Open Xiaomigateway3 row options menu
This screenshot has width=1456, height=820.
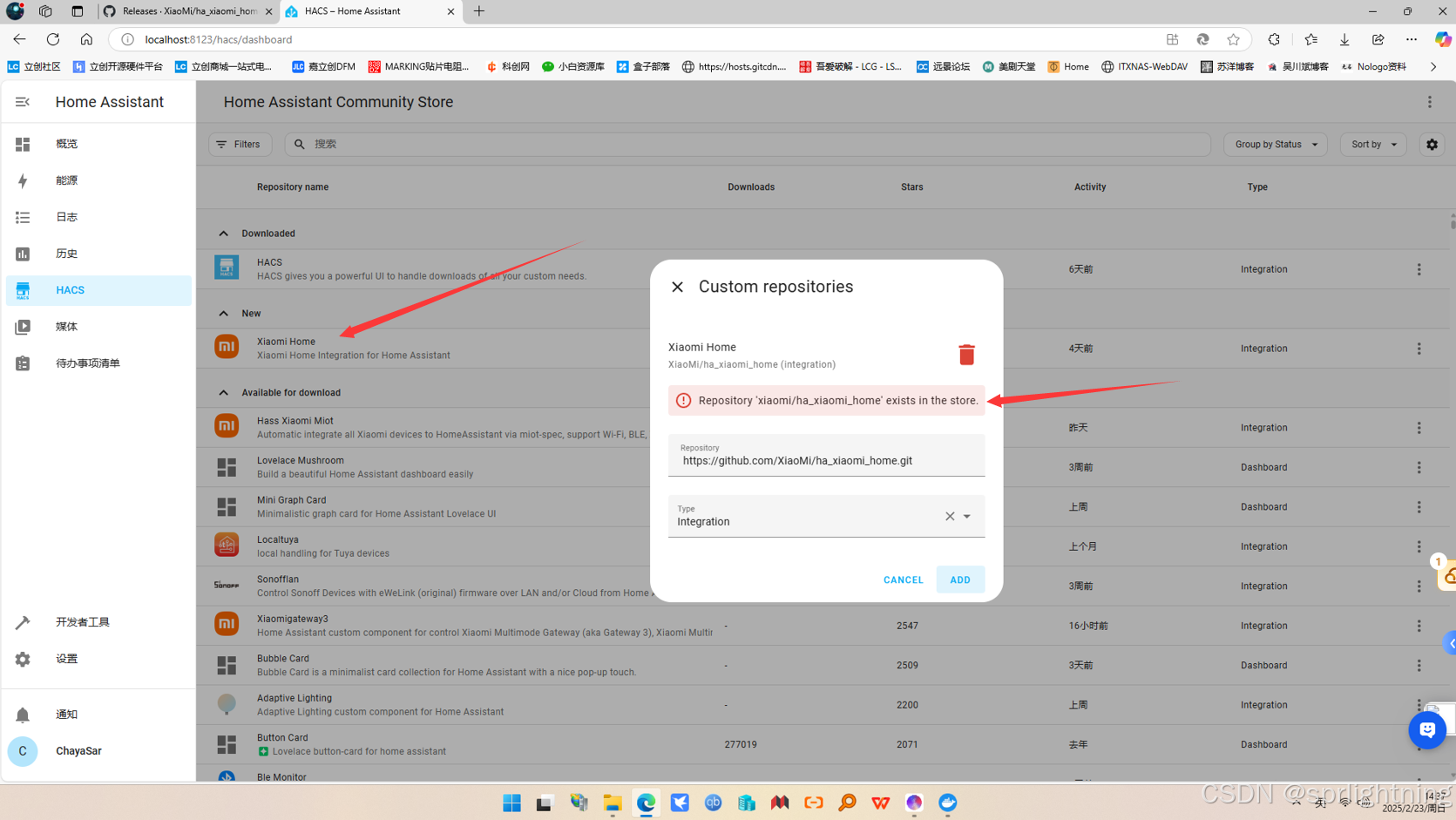pos(1419,626)
